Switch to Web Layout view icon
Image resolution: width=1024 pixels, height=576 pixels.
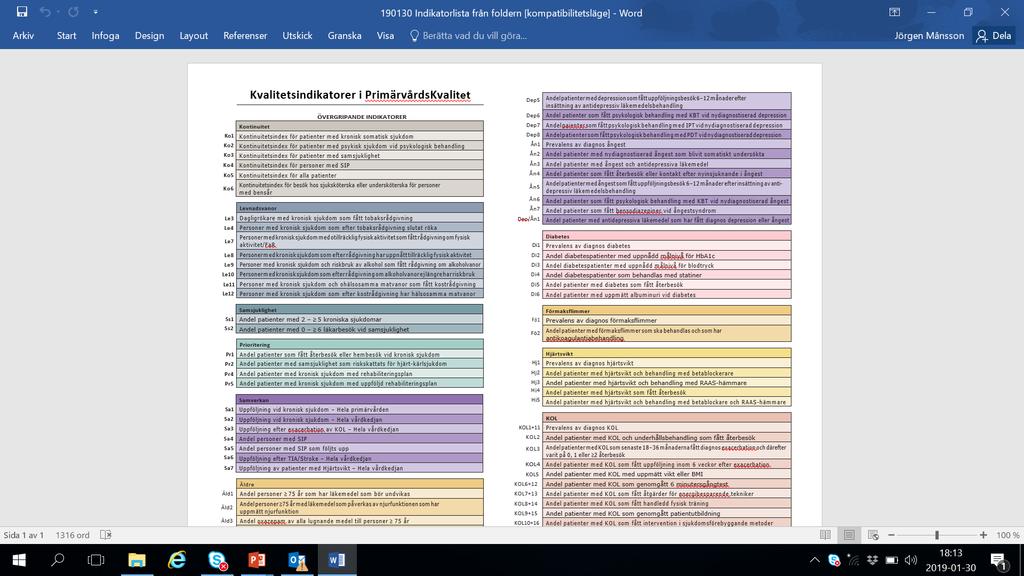pos(873,535)
